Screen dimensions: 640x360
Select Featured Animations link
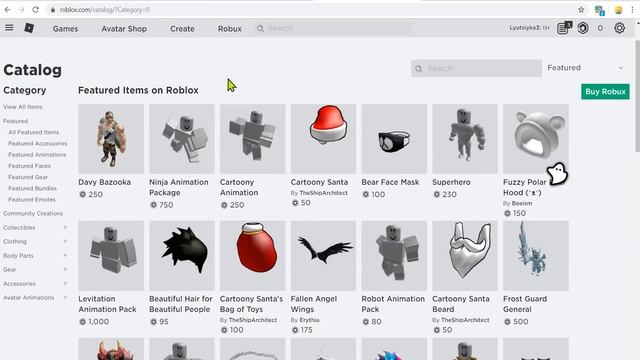click(37, 155)
